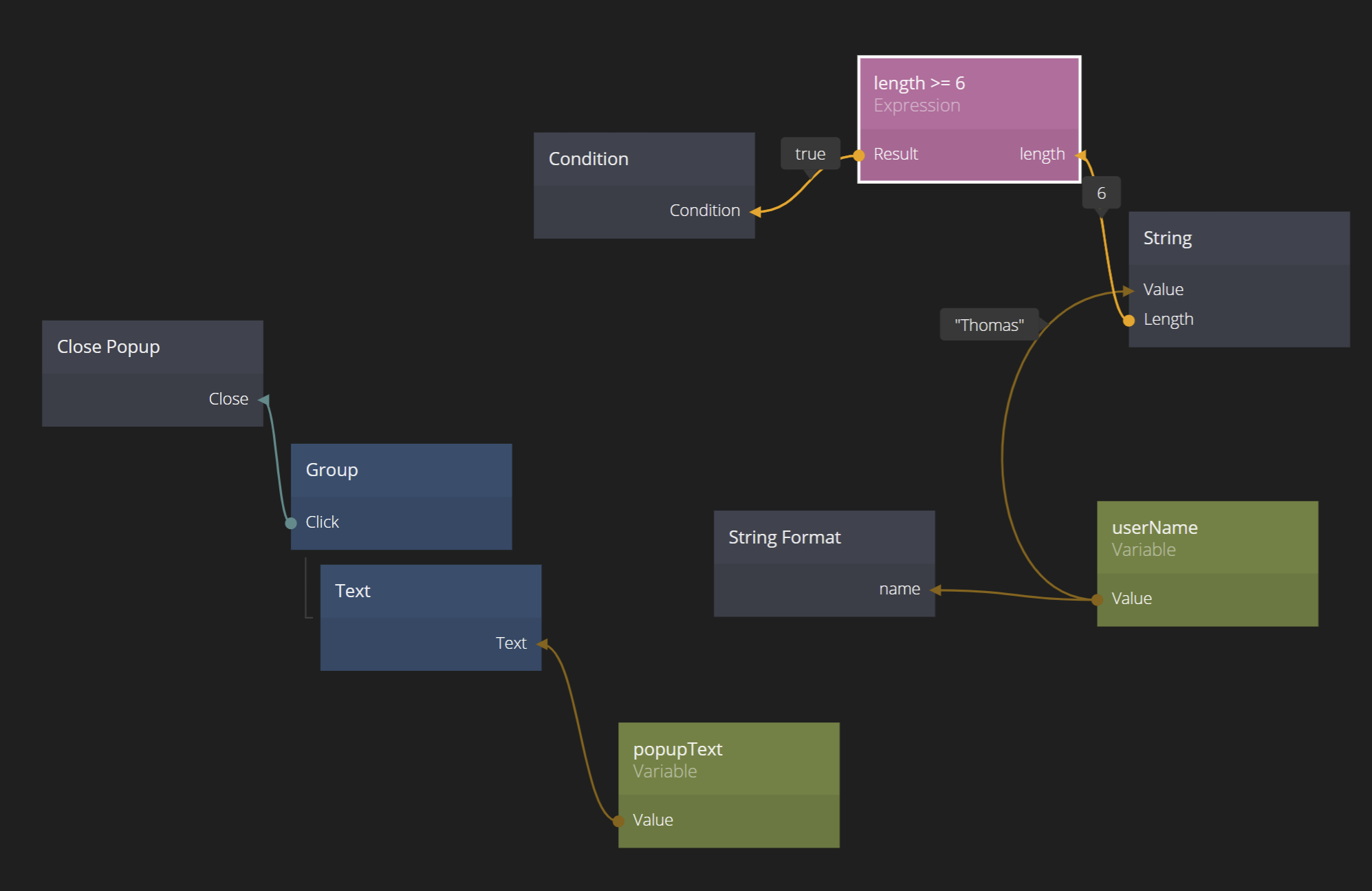Click the Group node's Click output dot
The height and width of the screenshot is (891, 1372).
tap(291, 523)
